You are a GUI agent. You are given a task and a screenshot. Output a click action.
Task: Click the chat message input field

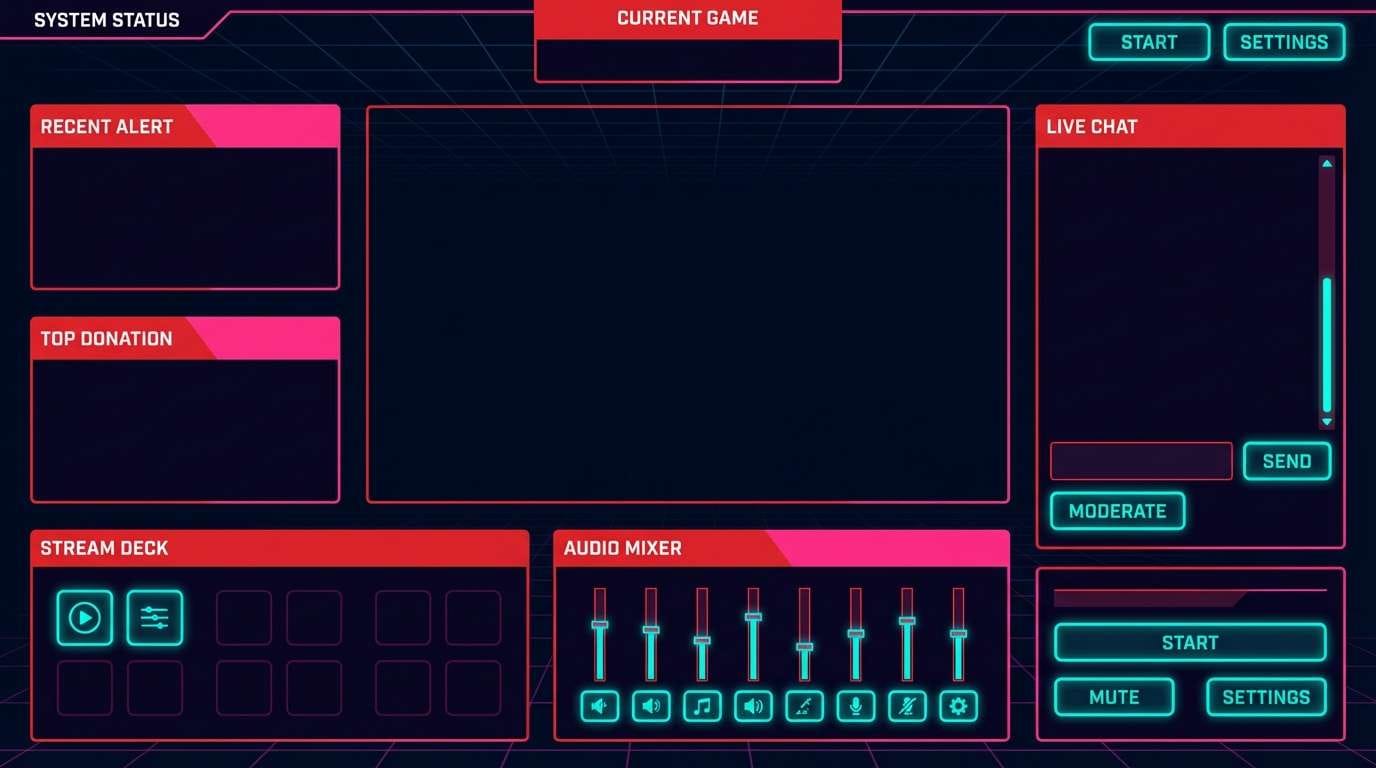point(1141,460)
